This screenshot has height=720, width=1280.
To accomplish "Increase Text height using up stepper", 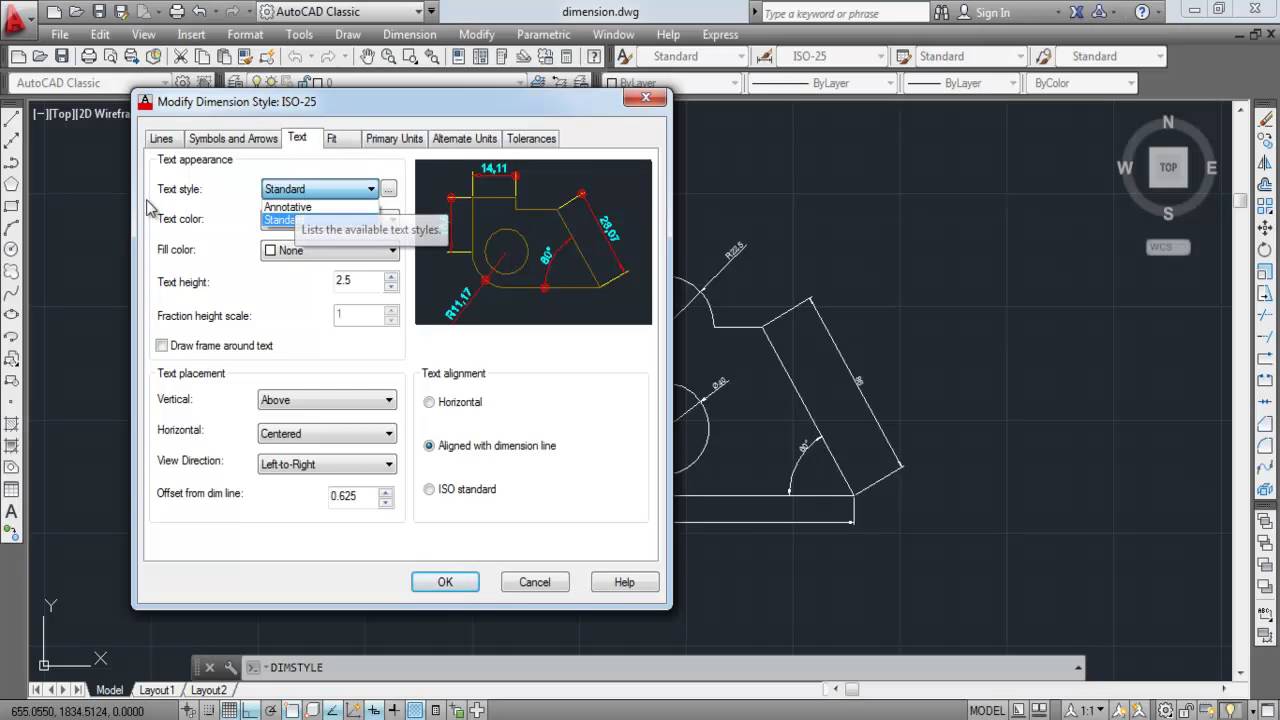I will point(390,276).
